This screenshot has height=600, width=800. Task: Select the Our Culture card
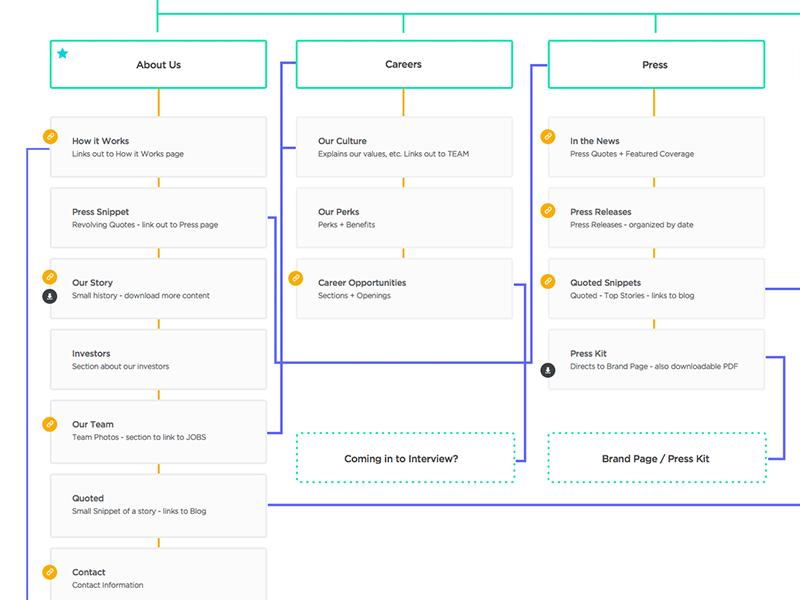[404, 147]
